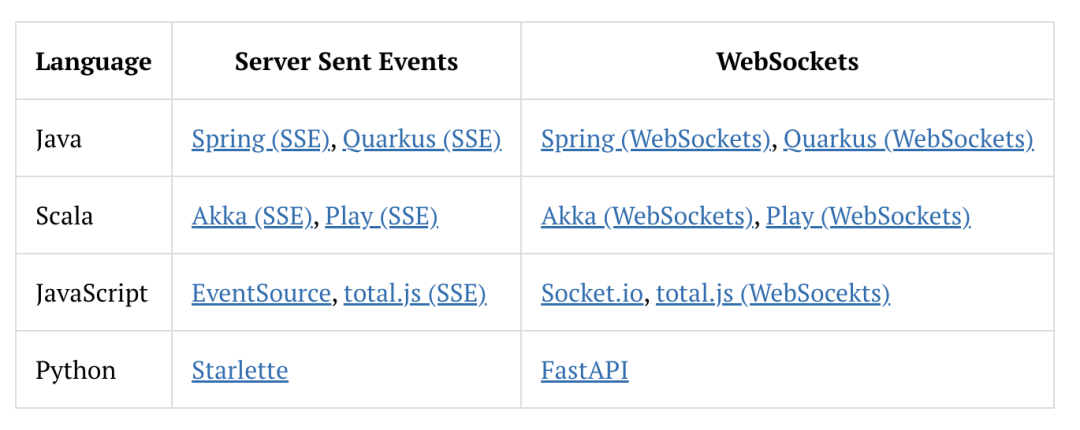Select the Java row label
Viewport: 1080px width, 430px height.
click(59, 139)
